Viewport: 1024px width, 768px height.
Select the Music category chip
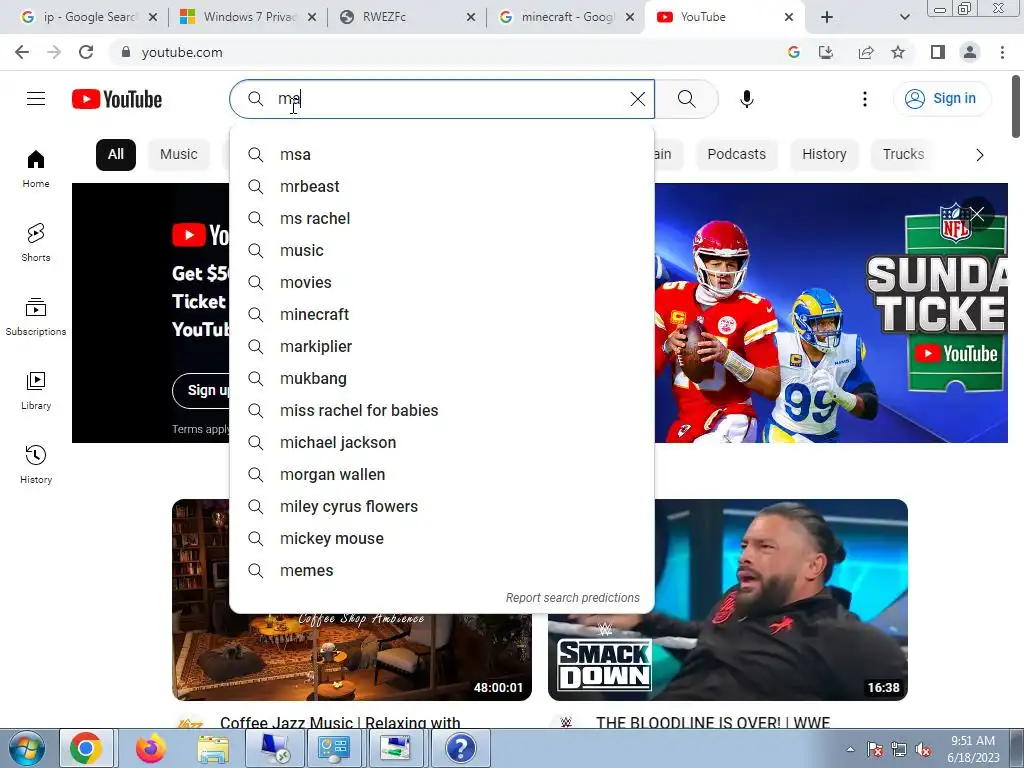point(178,154)
